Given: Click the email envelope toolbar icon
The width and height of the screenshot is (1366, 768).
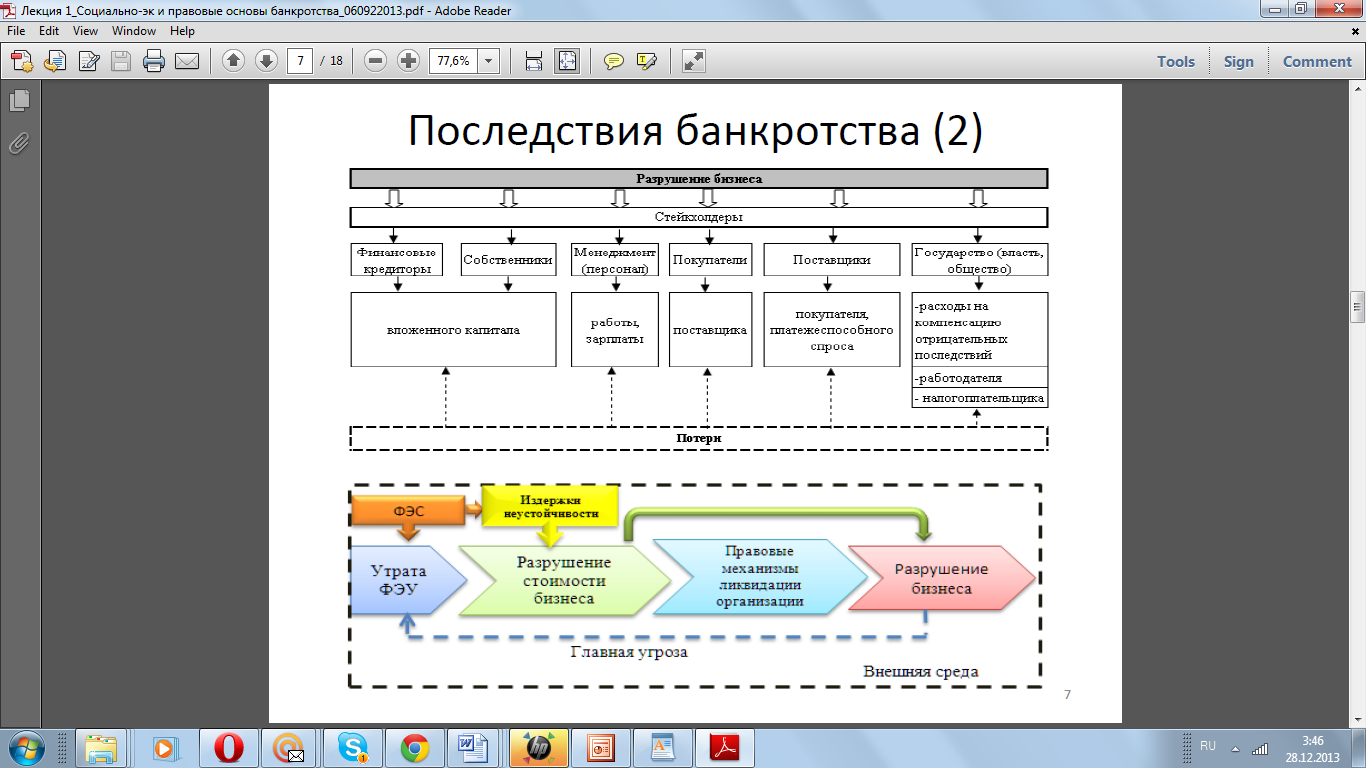Looking at the screenshot, I should click(187, 61).
